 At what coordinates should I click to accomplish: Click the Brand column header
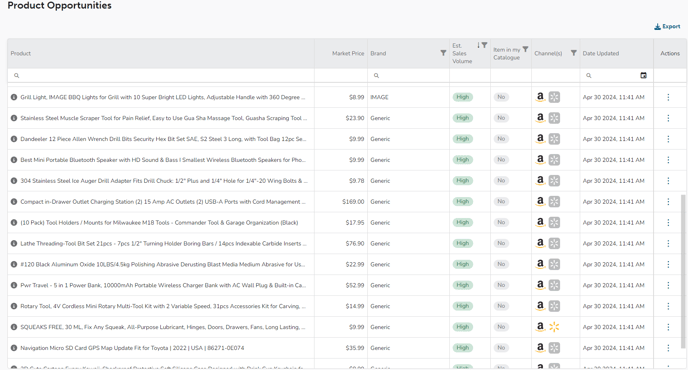[x=378, y=54]
